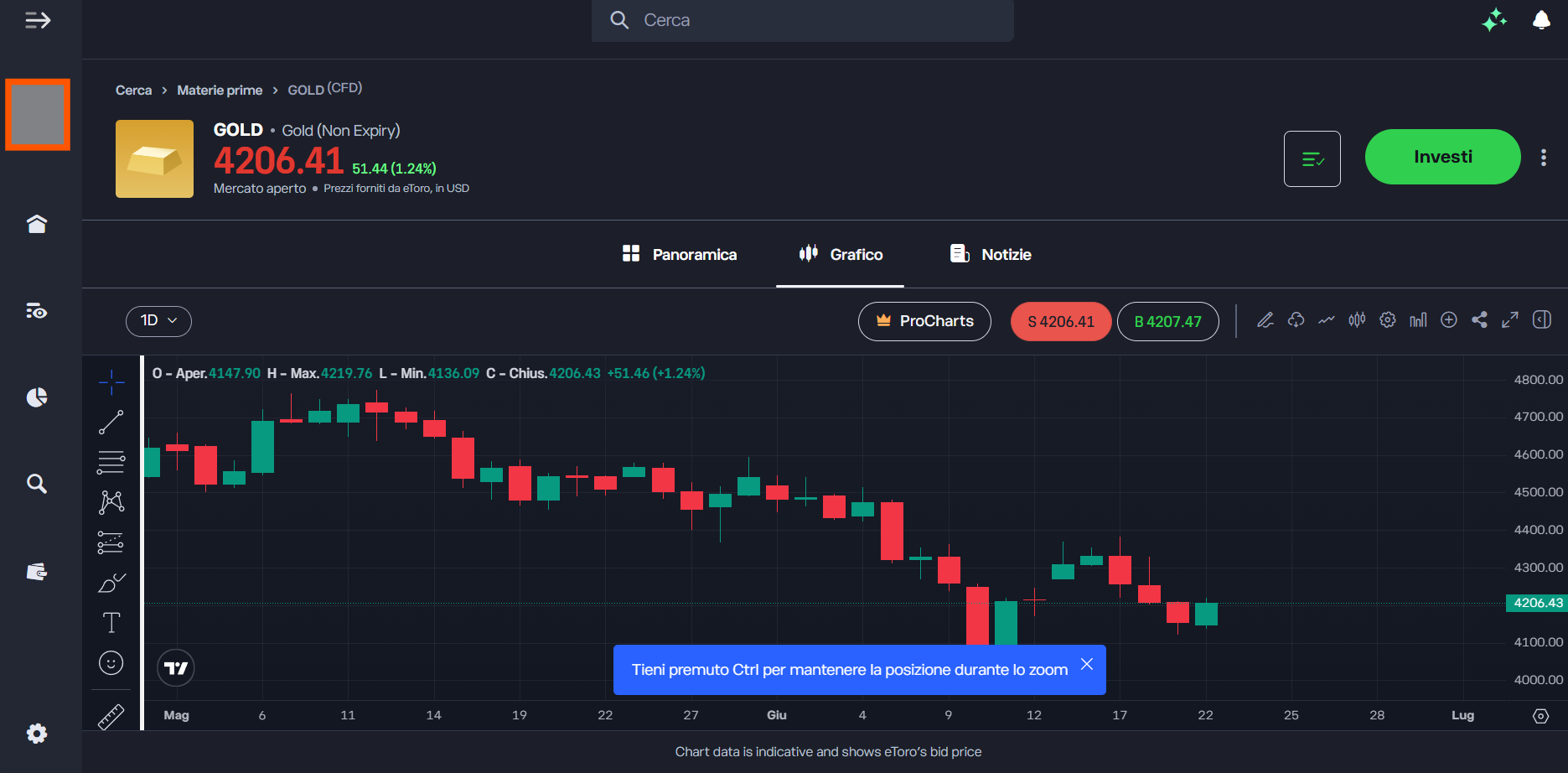Select the XABCD pattern tool
The height and width of the screenshot is (773, 1568).
[x=111, y=502]
